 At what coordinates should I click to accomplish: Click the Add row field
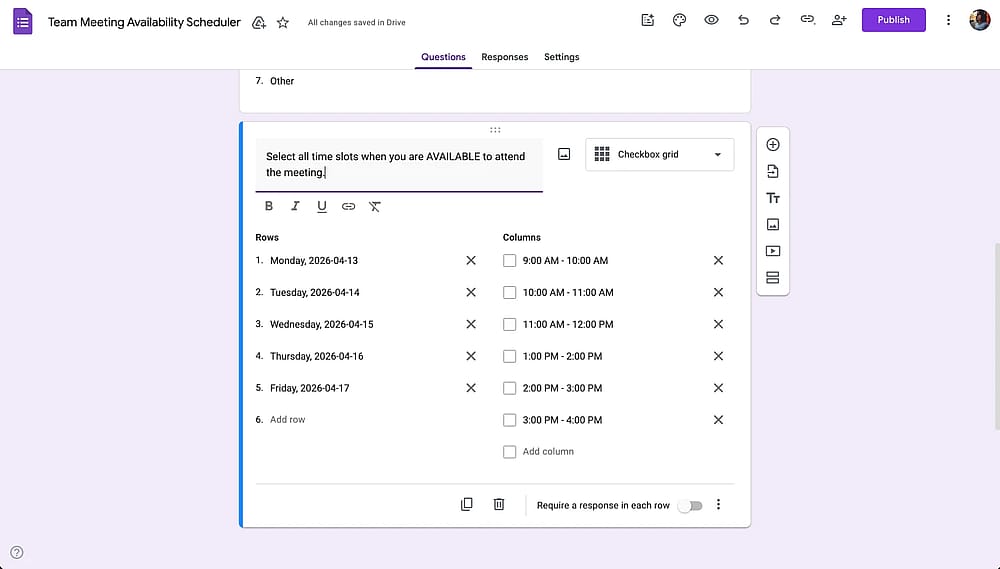pos(288,420)
